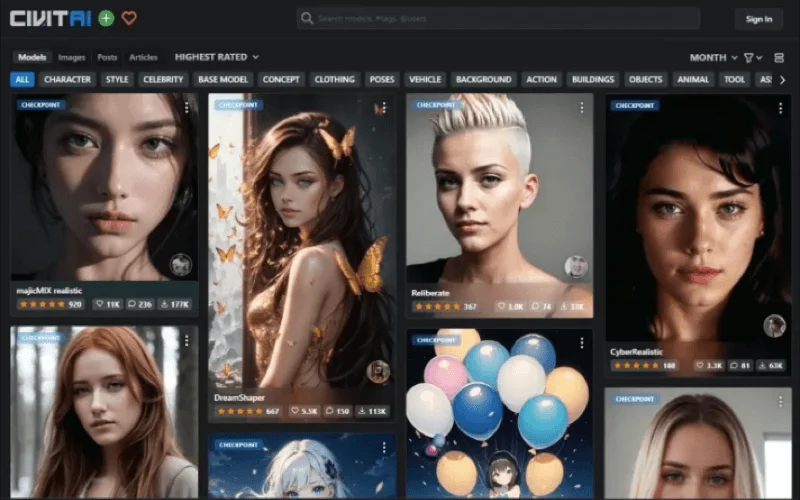
Task: Click comments count on majicMIX realistic
Action: click(x=140, y=304)
